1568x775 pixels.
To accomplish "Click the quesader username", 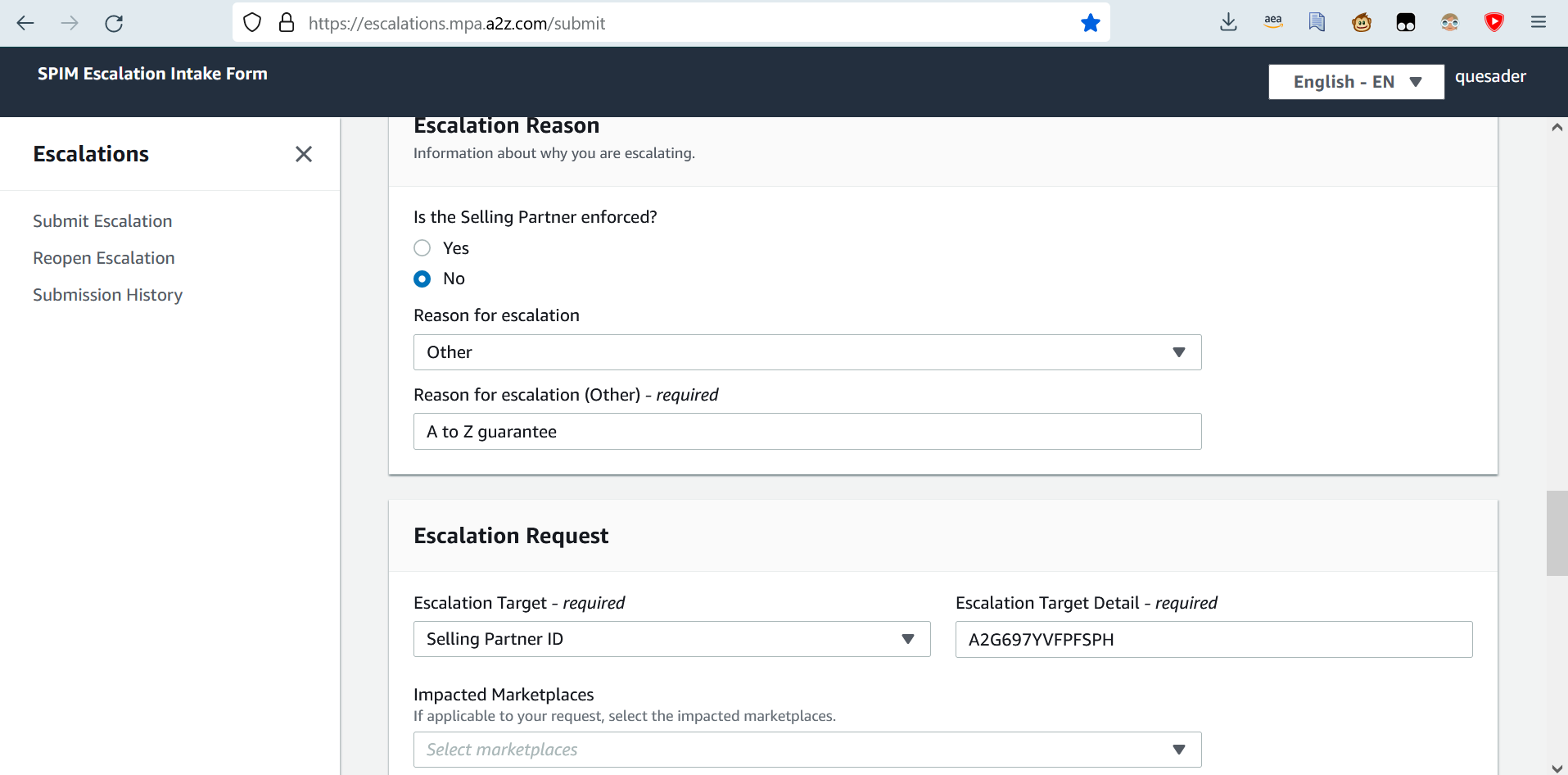I will 1490,76.
